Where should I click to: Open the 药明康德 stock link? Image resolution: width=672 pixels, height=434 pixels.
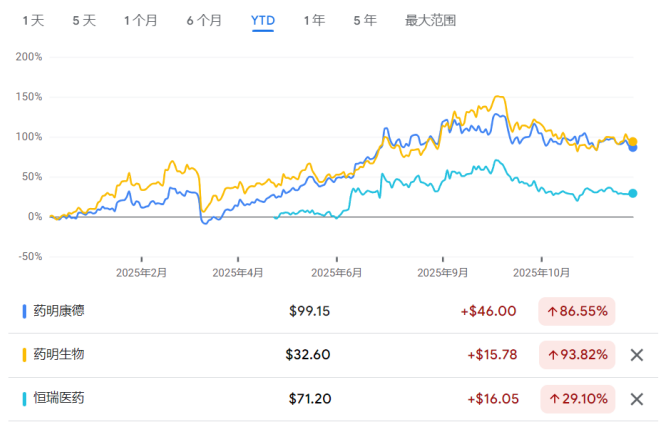[58, 311]
